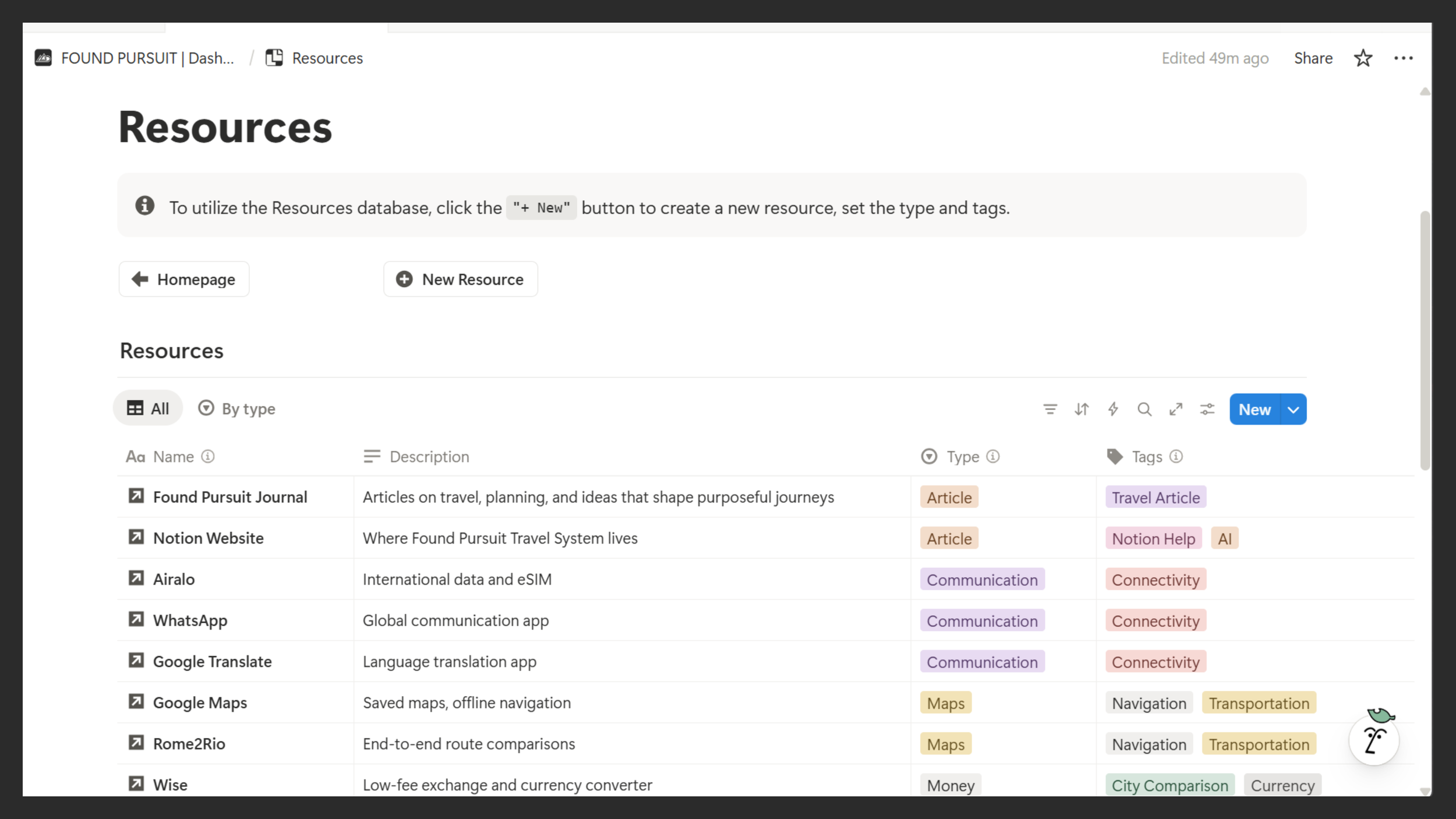Click the sort arrows icon
Screen dimensions: 1456x819
point(1082,409)
